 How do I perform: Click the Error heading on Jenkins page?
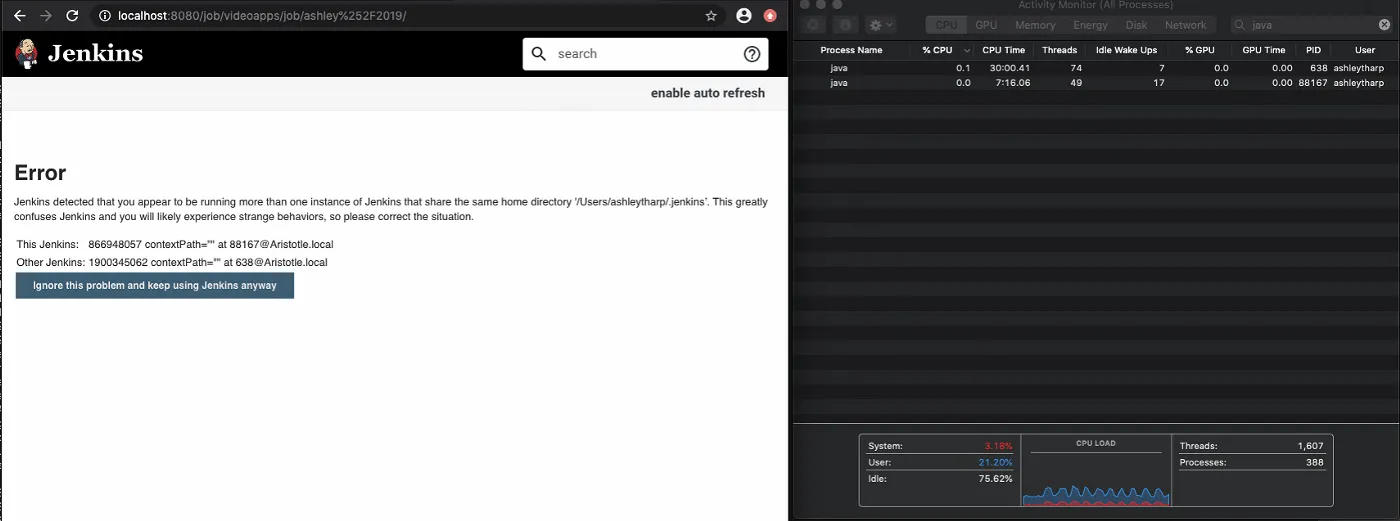pos(40,173)
